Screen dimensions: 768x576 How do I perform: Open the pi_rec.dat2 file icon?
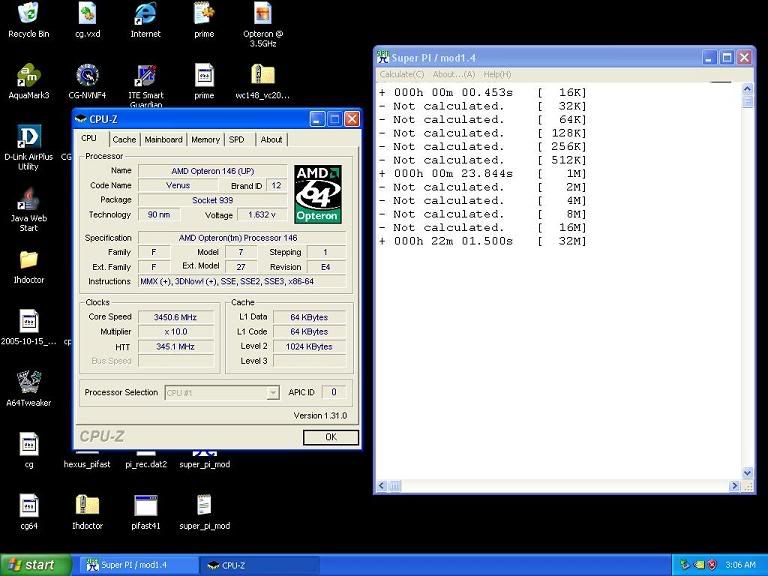[146, 464]
